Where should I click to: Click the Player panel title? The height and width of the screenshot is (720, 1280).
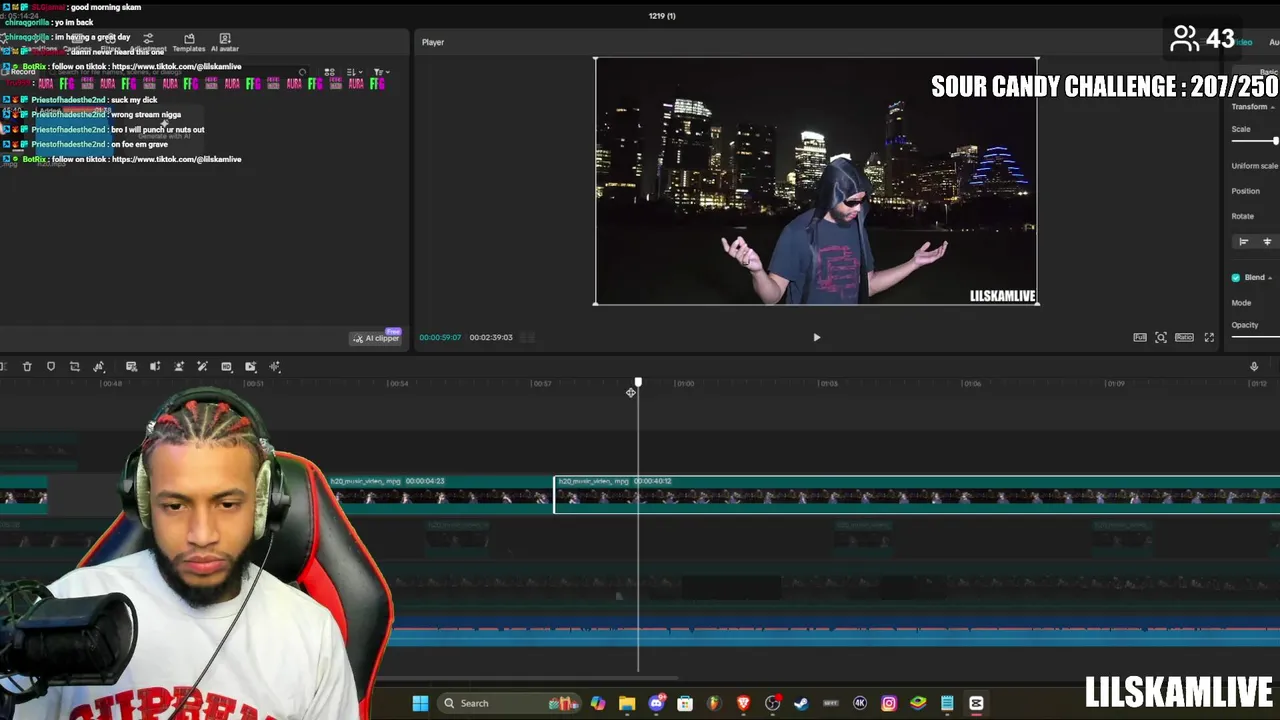click(433, 42)
